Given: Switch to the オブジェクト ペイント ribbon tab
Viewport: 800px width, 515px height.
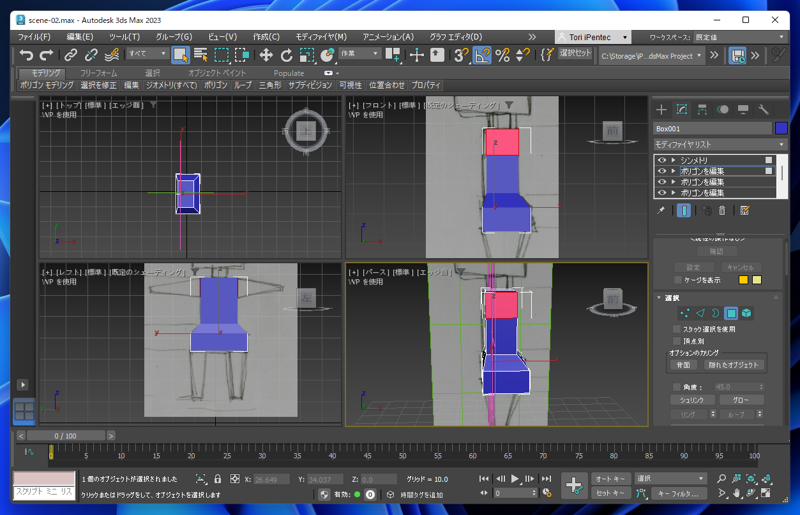Looking at the screenshot, I should click(217, 73).
